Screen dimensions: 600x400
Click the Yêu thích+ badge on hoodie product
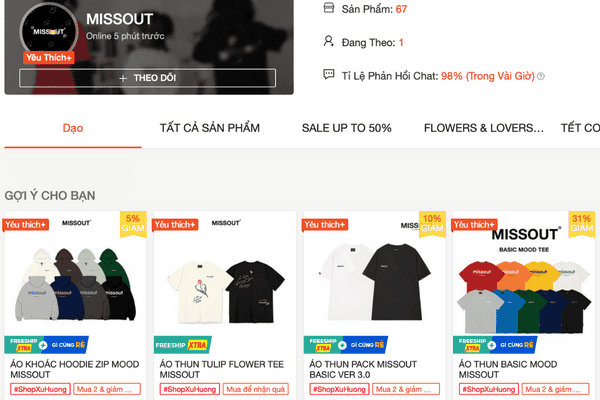(x=26, y=224)
